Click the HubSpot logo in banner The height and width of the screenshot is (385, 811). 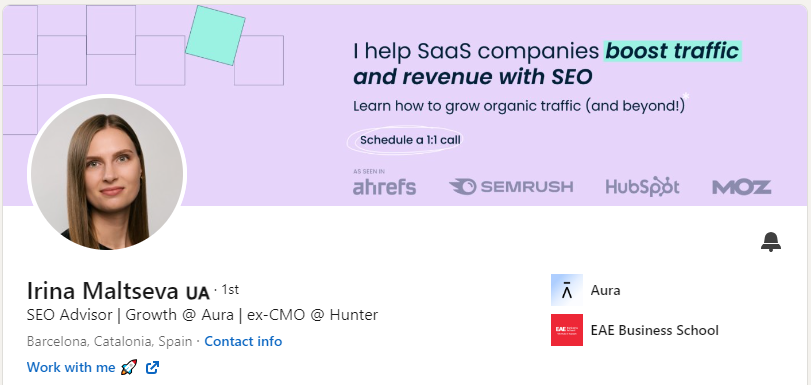[642, 187]
